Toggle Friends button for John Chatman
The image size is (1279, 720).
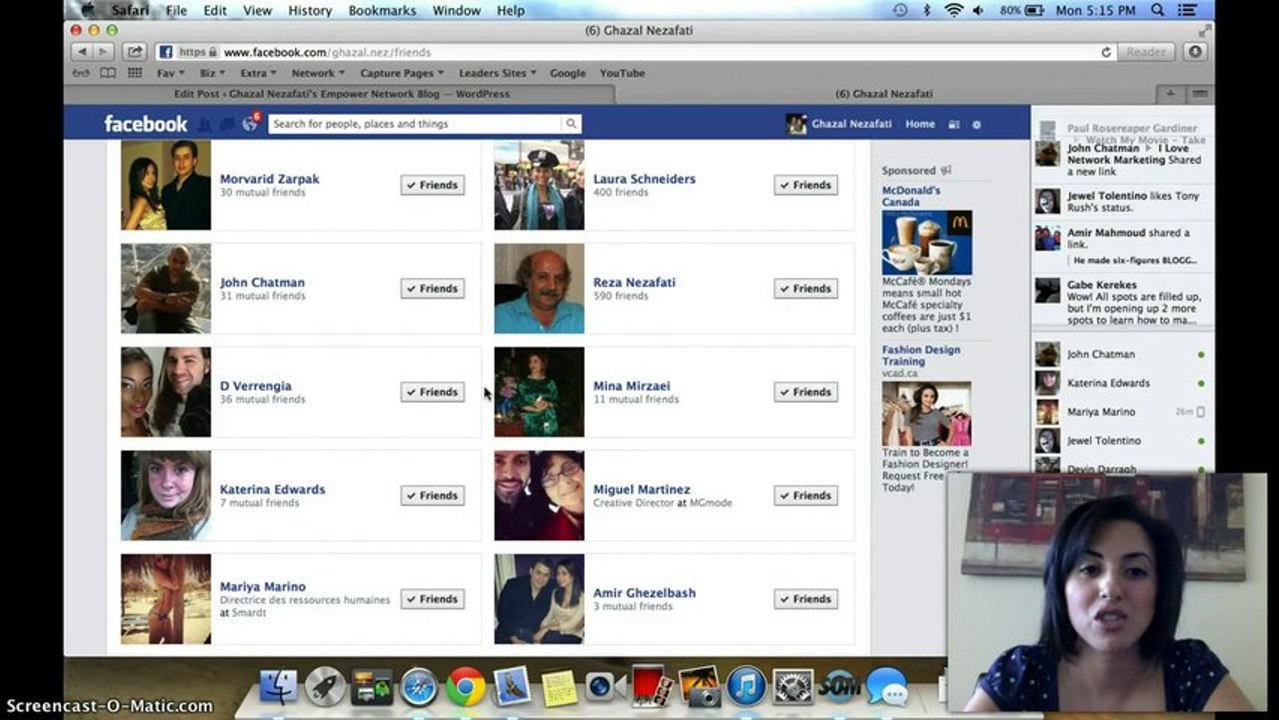click(x=433, y=288)
